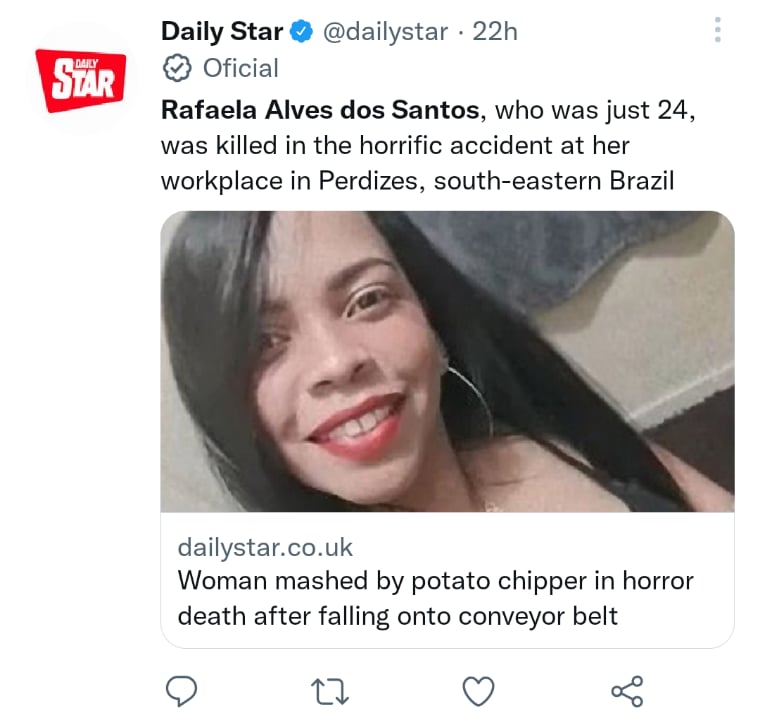Image resolution: width=760 pixels, height=728 pixels.
Task: Open the reply comment icon
Action: coord(181,691)
